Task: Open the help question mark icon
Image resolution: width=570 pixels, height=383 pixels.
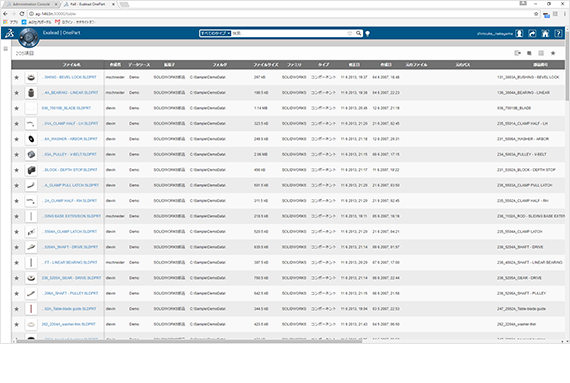Action: tap(558, 33)
